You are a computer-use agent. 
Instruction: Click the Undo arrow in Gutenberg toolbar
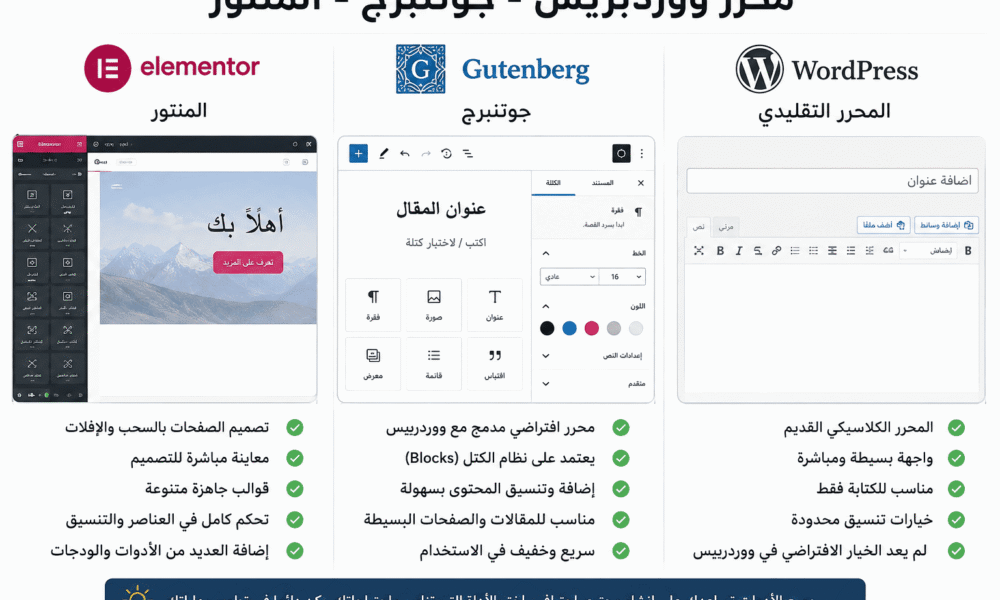click(404, 154)
